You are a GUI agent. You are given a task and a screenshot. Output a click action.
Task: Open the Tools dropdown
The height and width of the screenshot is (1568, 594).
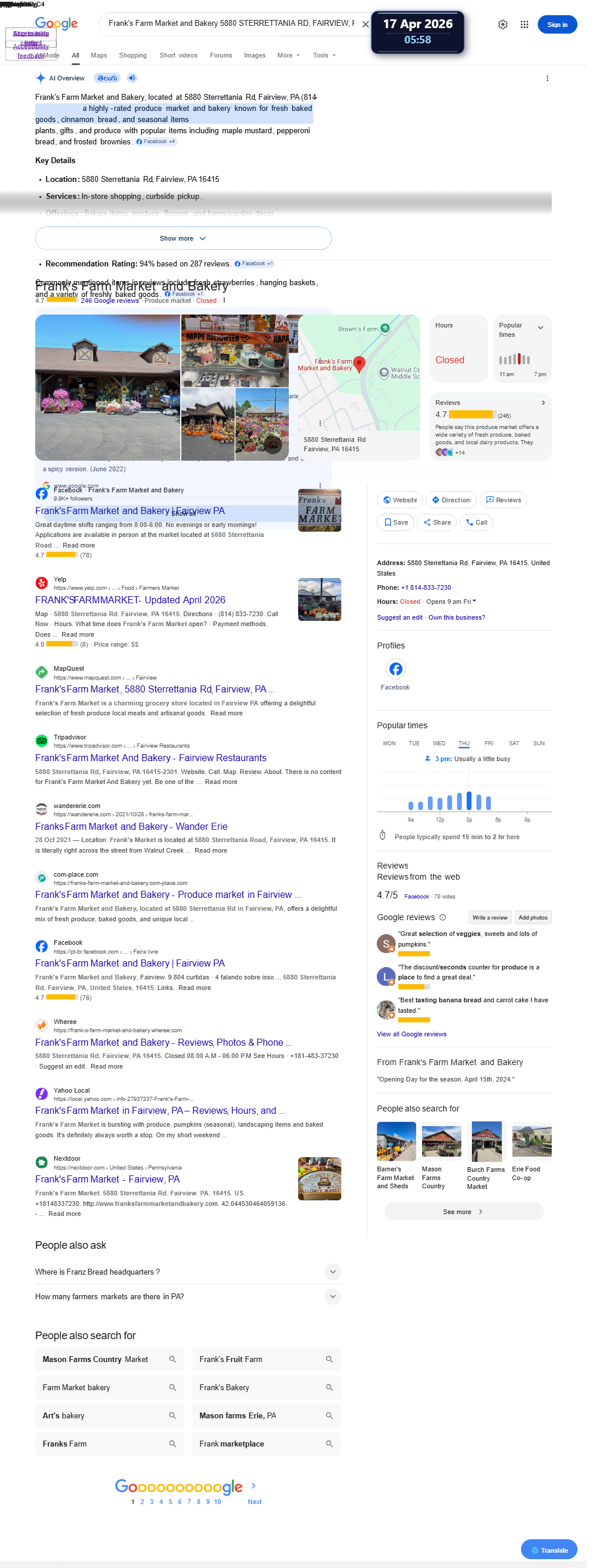click(x=324, y=55)
